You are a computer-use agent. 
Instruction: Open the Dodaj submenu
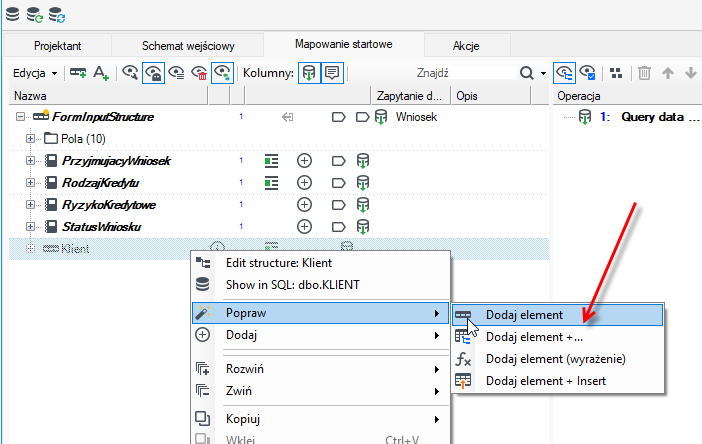click(x=321, y=335)
